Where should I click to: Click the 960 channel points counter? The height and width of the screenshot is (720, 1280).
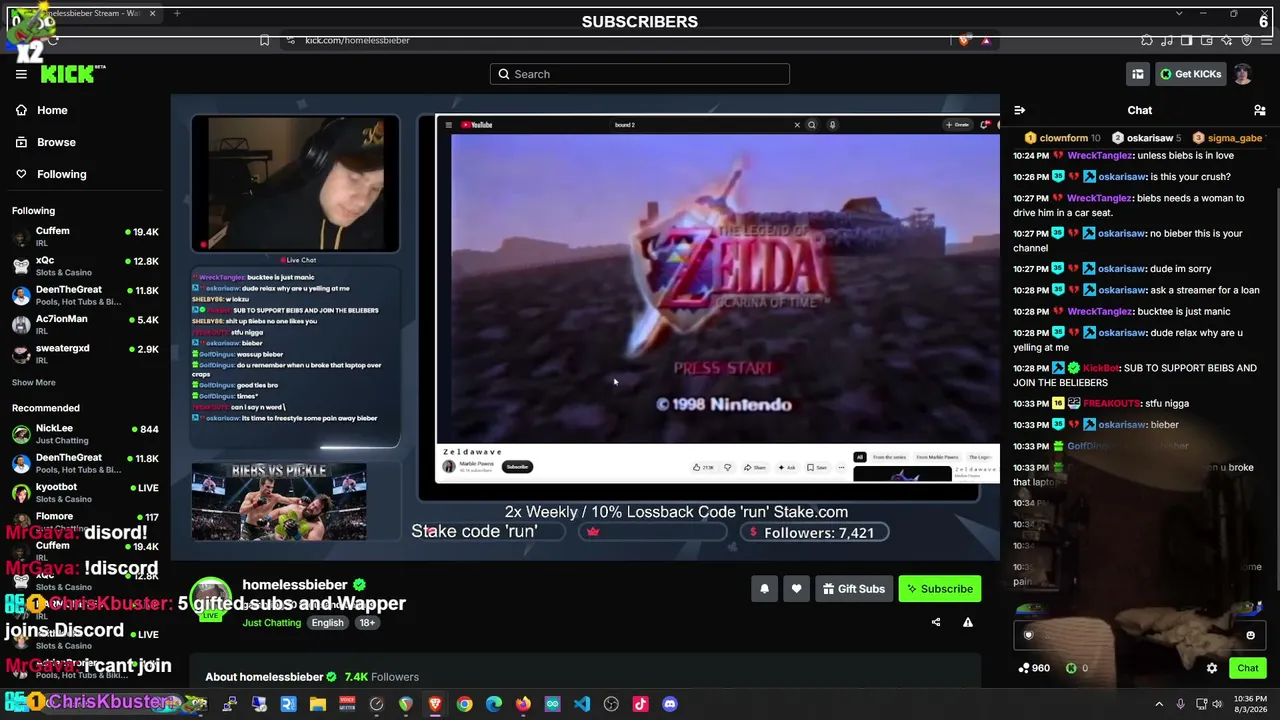click(x=1034, y=668)
